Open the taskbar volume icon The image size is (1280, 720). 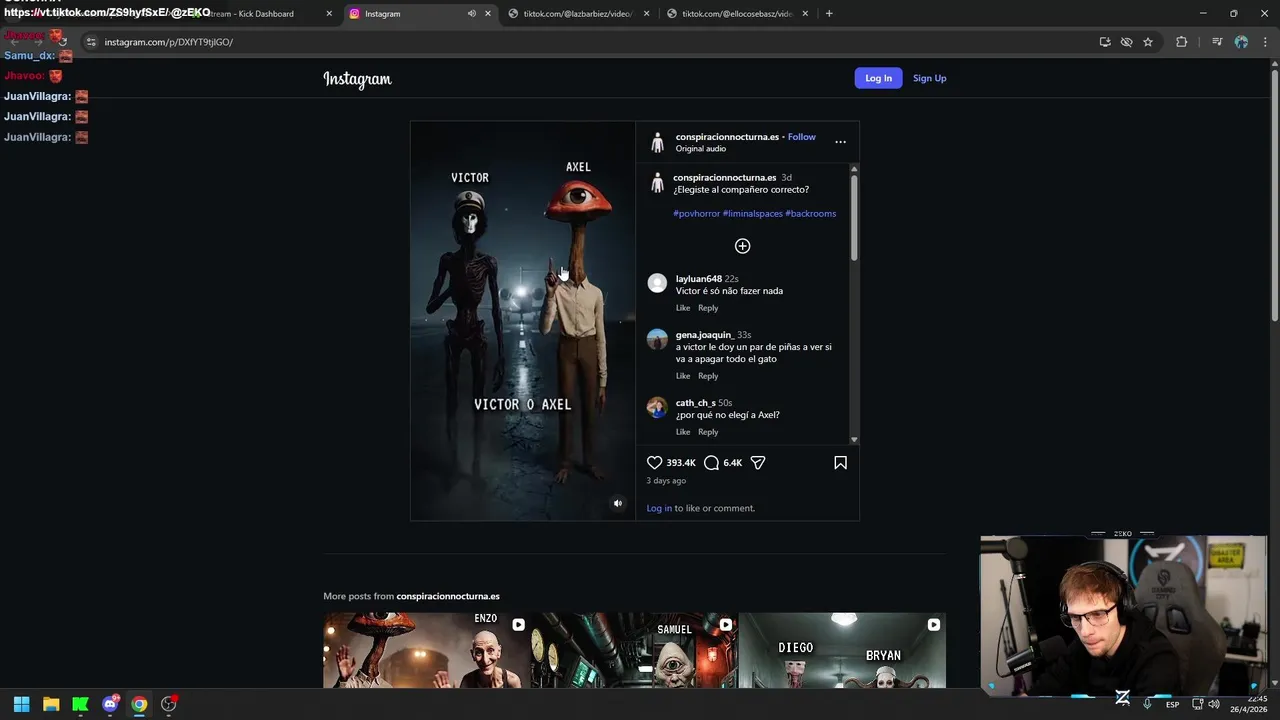click(x=1214, y=704)
